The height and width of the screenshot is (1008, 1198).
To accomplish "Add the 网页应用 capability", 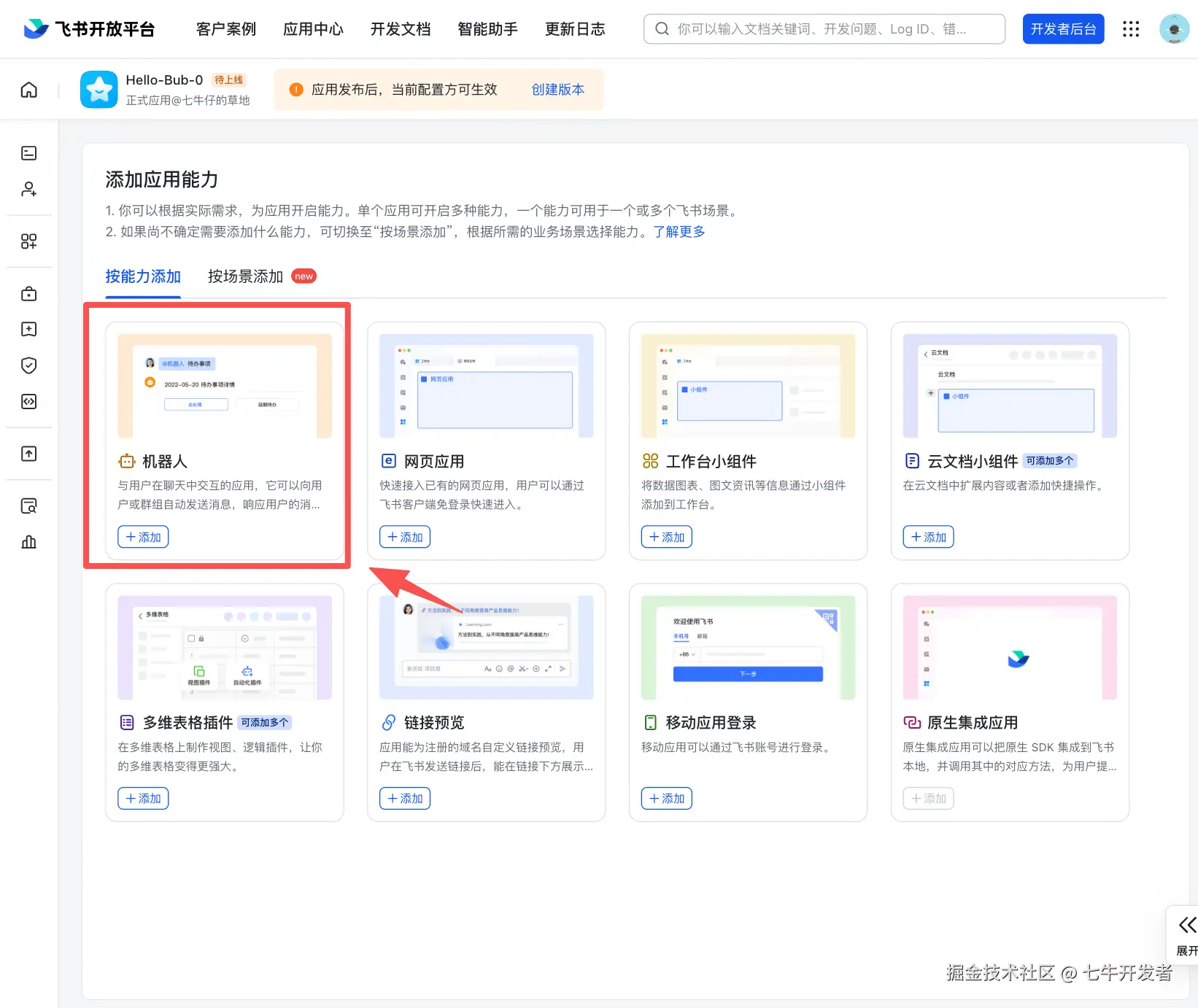I will coord(405,537).
